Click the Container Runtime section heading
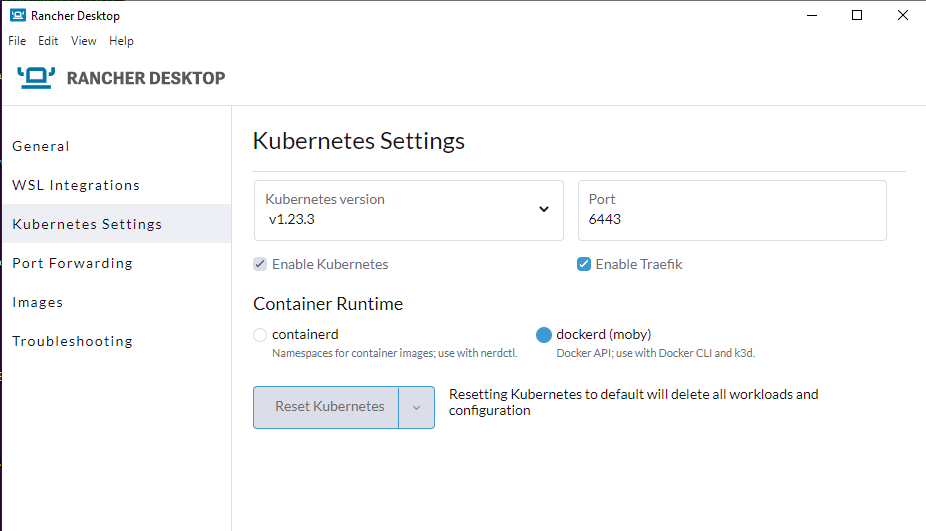The height and width of the screenshot is (531, 926). (328, 304)
